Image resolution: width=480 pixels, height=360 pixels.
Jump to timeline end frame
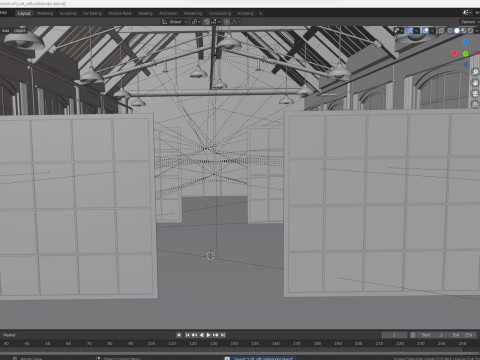pos(223,335)
